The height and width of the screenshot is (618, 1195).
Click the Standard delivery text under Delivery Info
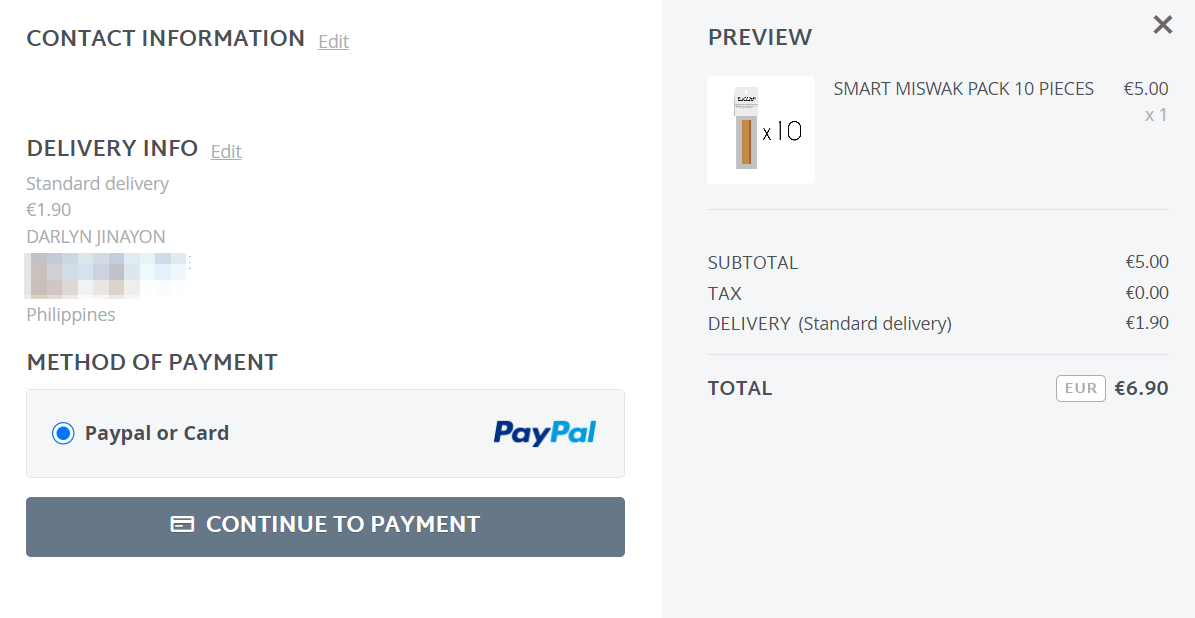97,184
